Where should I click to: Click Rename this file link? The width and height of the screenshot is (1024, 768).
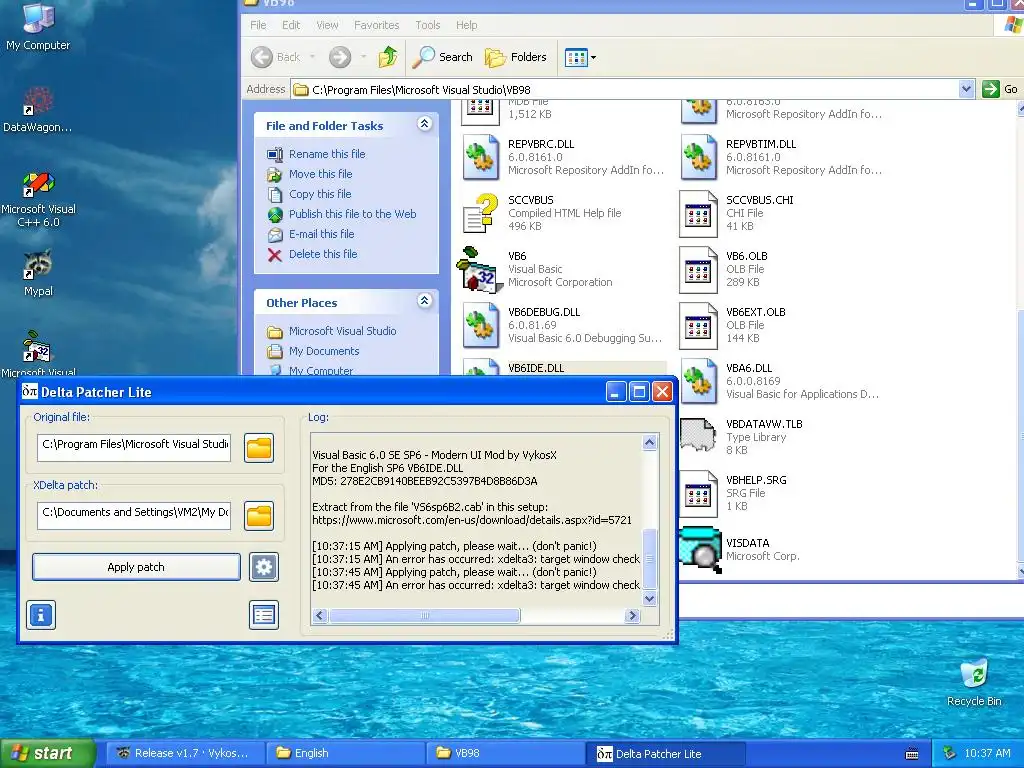coord(327,154)
